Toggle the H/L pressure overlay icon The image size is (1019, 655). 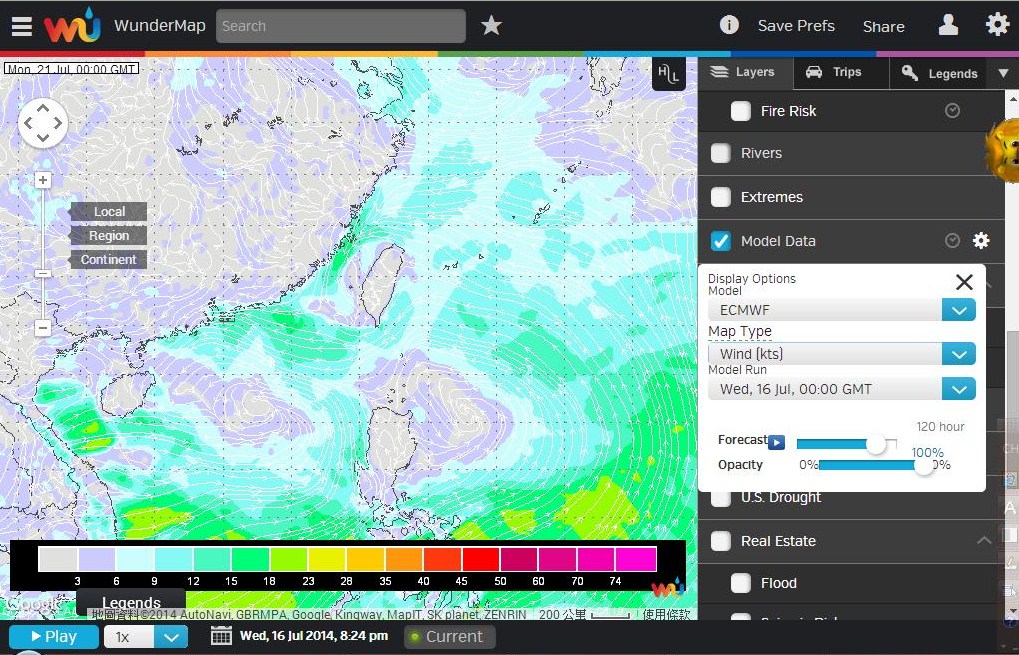668,74
